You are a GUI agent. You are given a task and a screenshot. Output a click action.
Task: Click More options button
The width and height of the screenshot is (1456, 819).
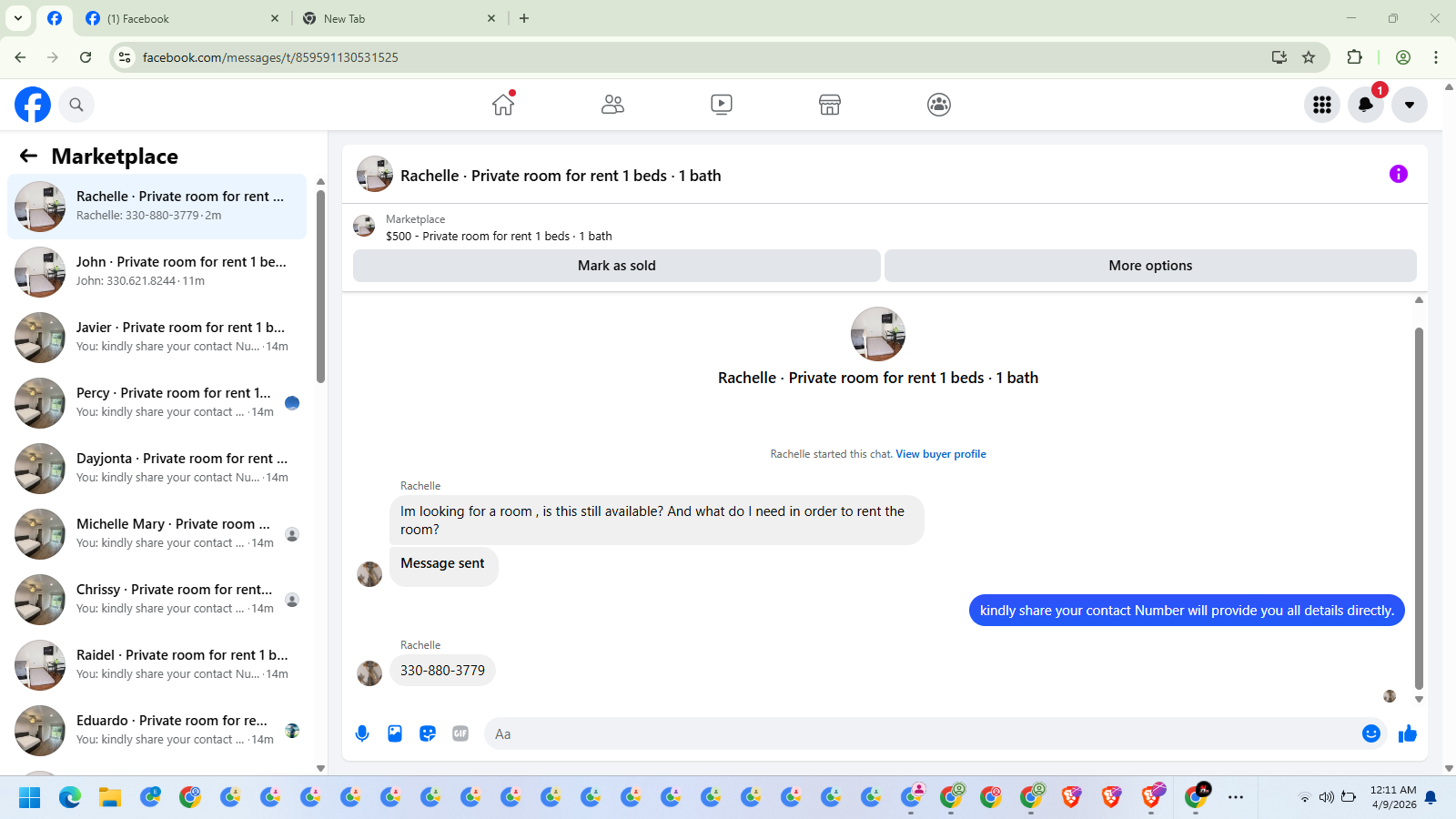point(1150,266)
